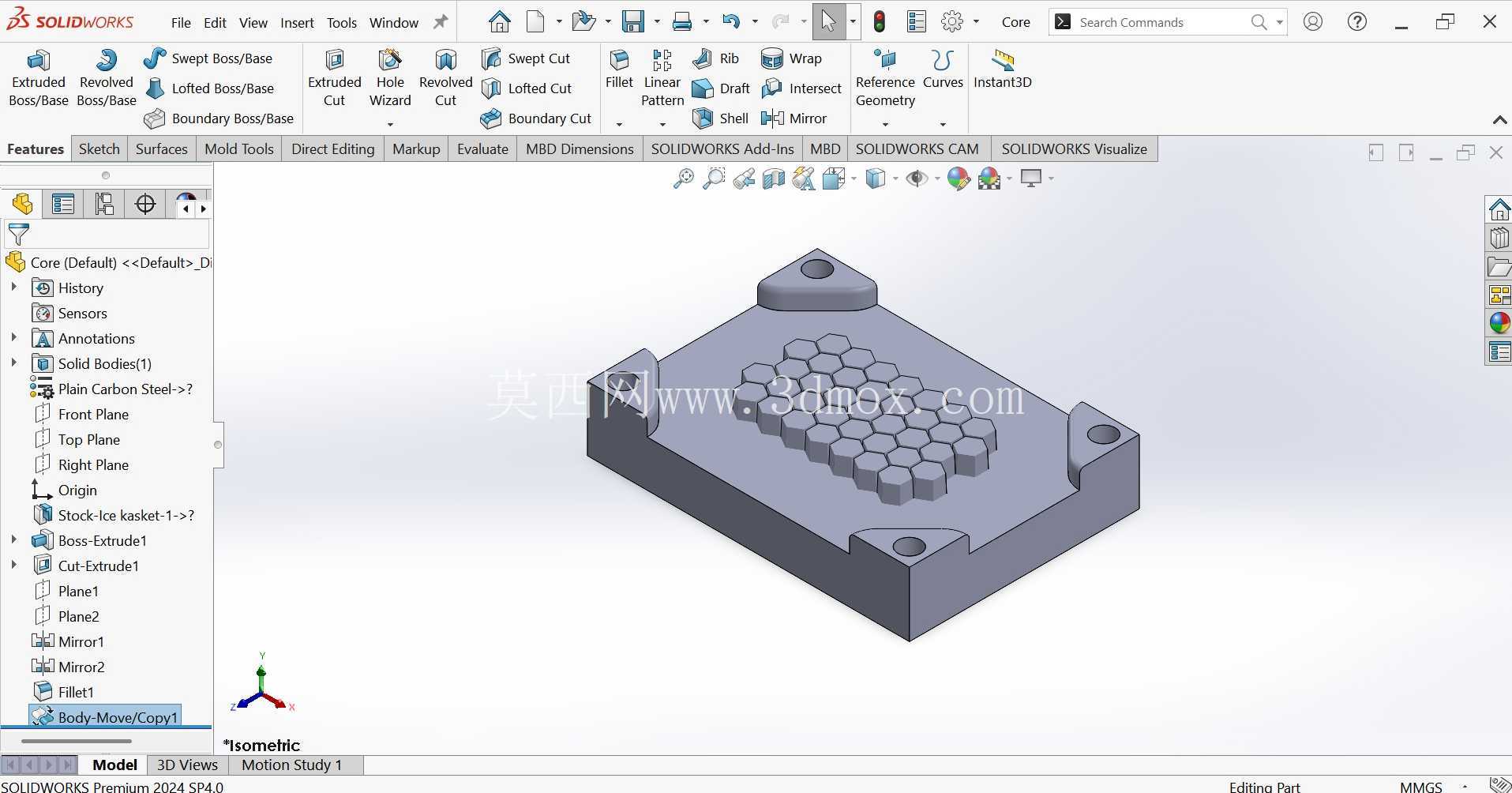
Task: Open MMGS unit system selector
Action: [1421, 786]
